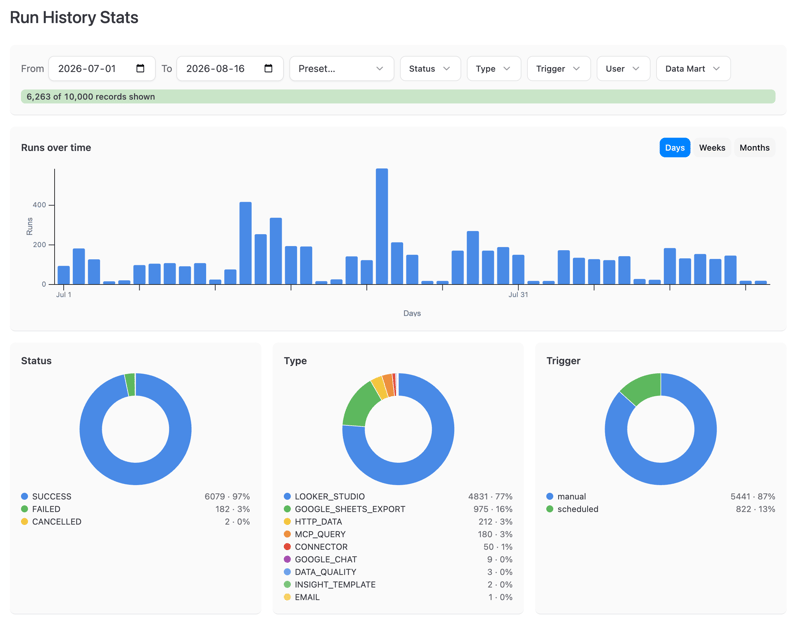This screenshot has height=620, width=800.
Task: Click manual legend color dot
Action: [549, 496]
